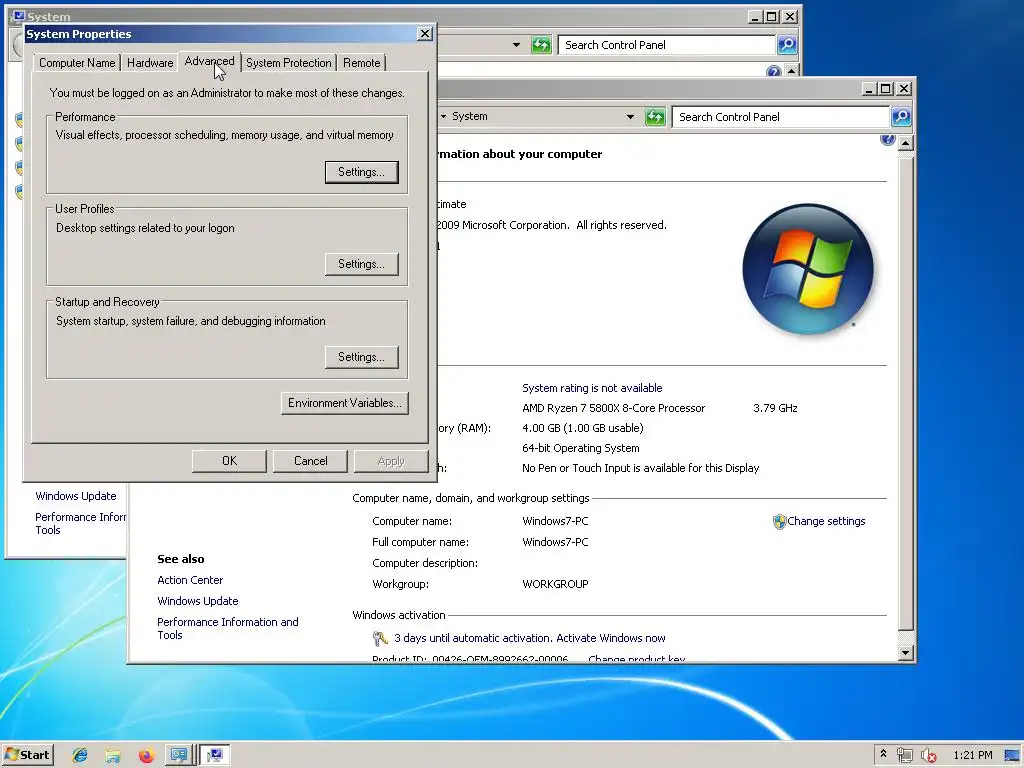Open Performance Settings button
This screenshot has height=768, width=1024.
tap(361, 172)
